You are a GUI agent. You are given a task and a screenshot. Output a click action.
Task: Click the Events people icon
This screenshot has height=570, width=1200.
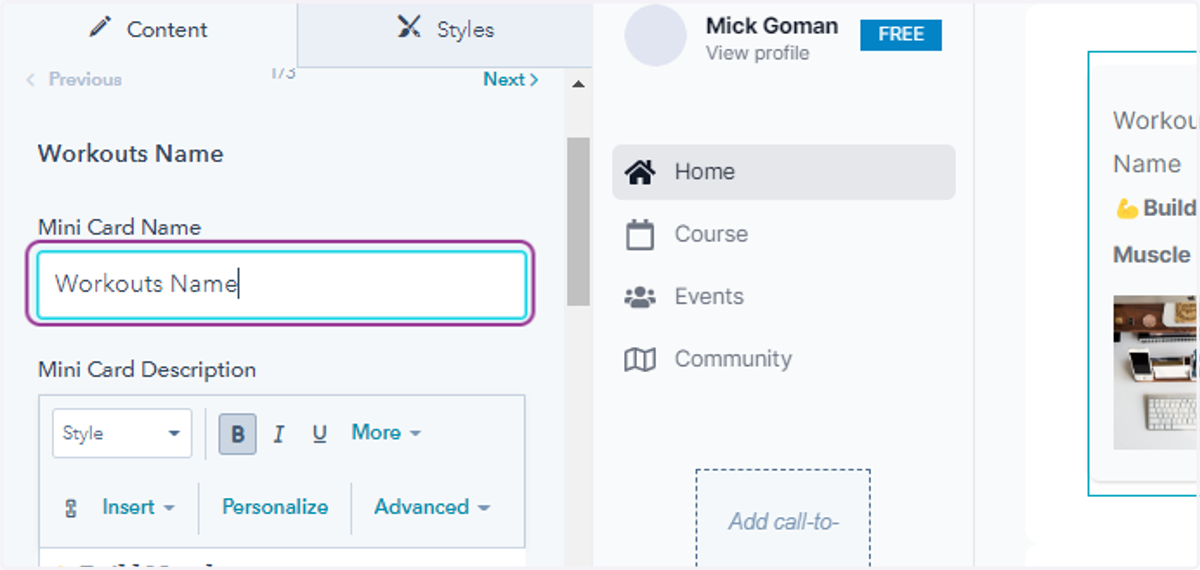click(640, 297)
